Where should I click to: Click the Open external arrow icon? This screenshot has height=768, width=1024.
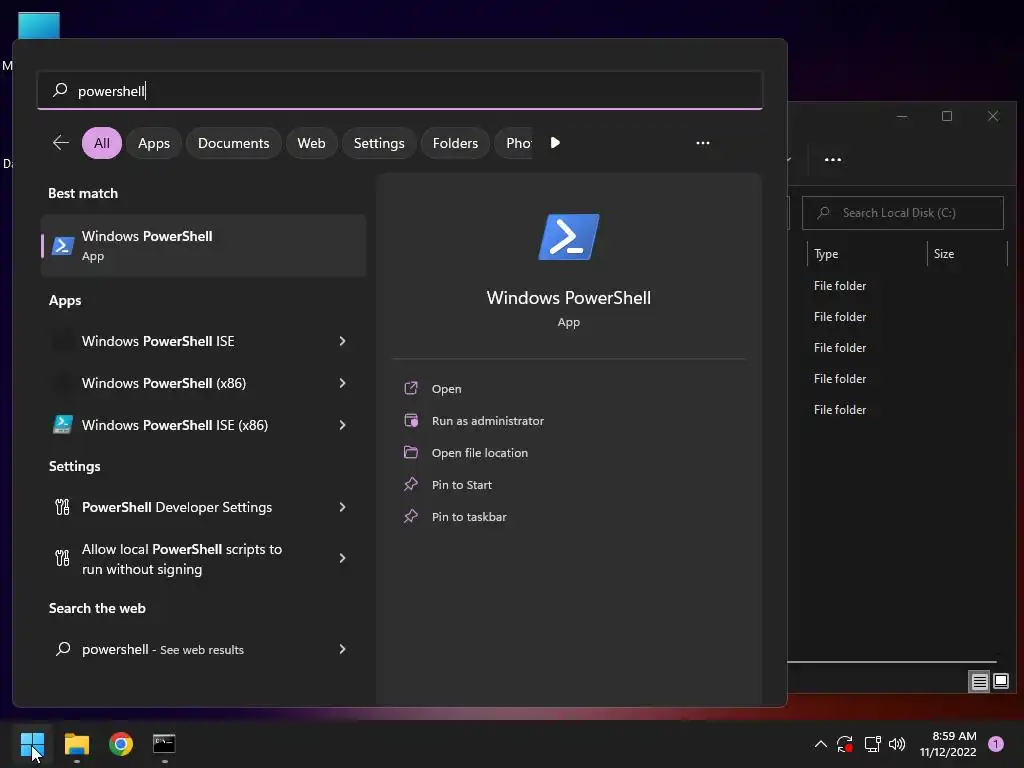[x=411, y=388]
